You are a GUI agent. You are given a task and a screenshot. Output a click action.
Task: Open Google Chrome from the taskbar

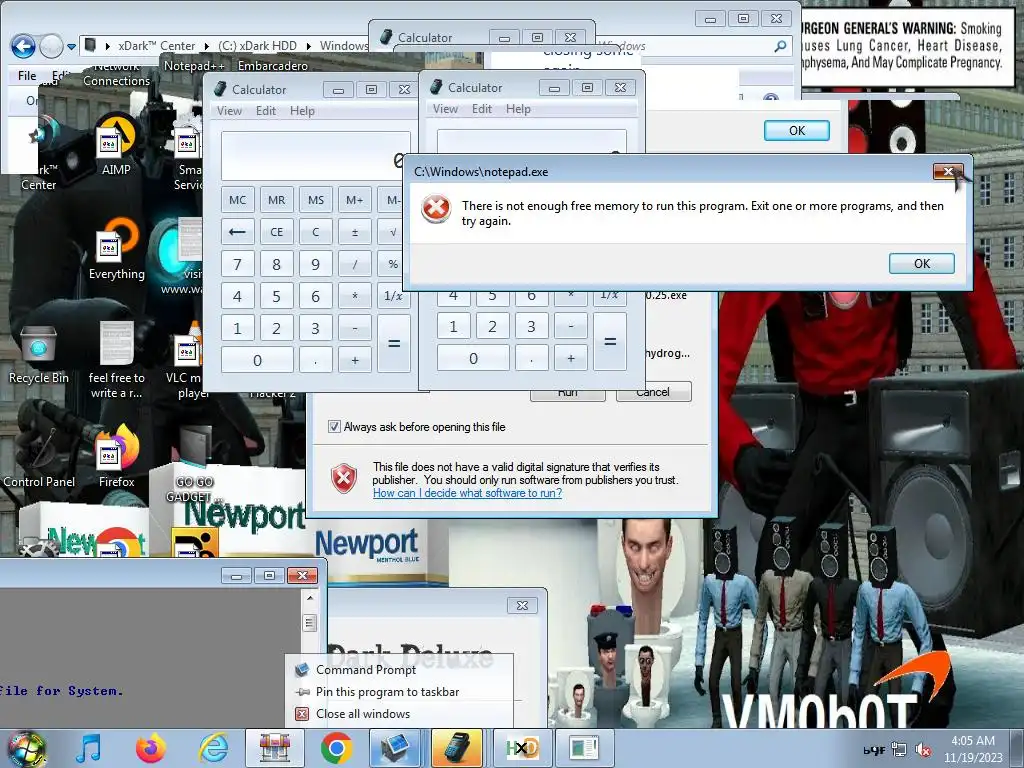[x=337, y=748]
